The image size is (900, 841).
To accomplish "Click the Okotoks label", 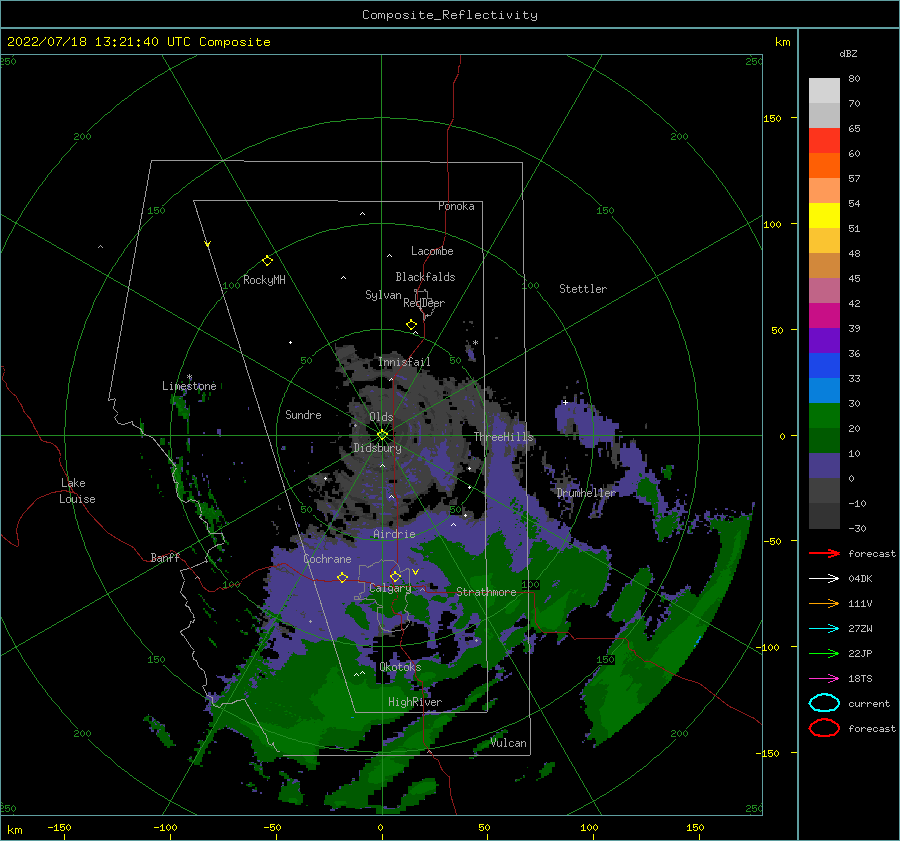I will coord(401,667).
